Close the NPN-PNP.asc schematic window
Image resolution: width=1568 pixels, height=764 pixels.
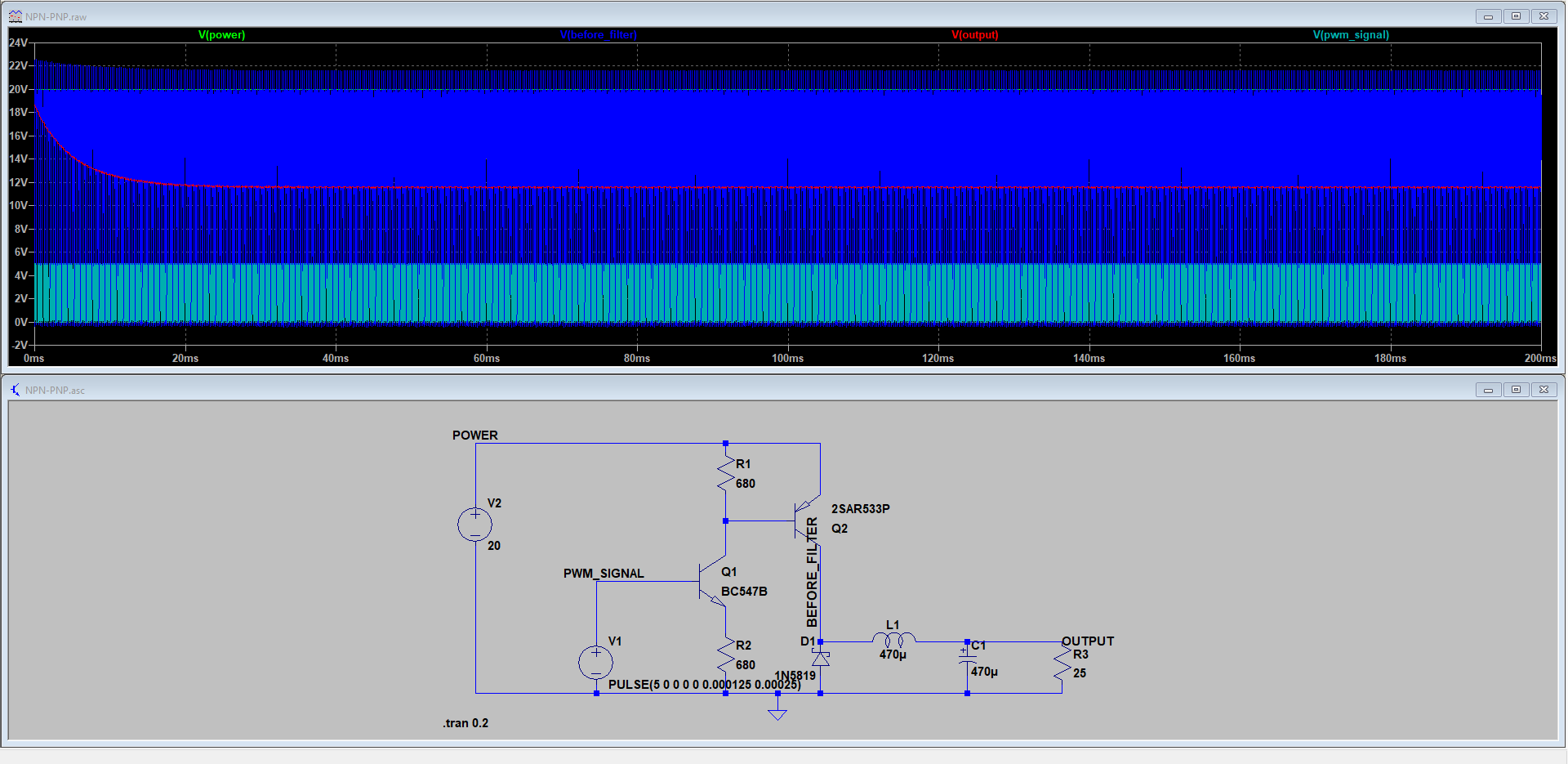pyautogui.click(x=1543, y=390)
